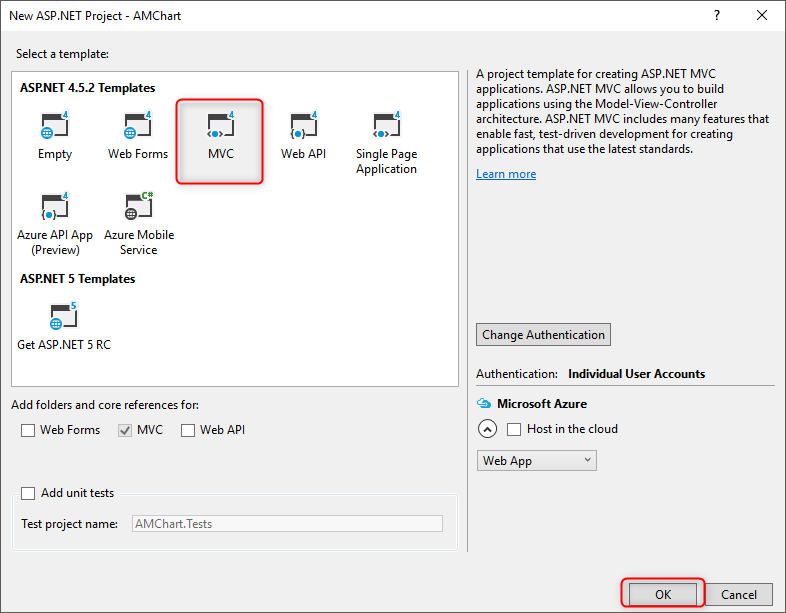Click the Add folders and core references label
This screenshot has height=613, width=786.
tap(105, 404)
